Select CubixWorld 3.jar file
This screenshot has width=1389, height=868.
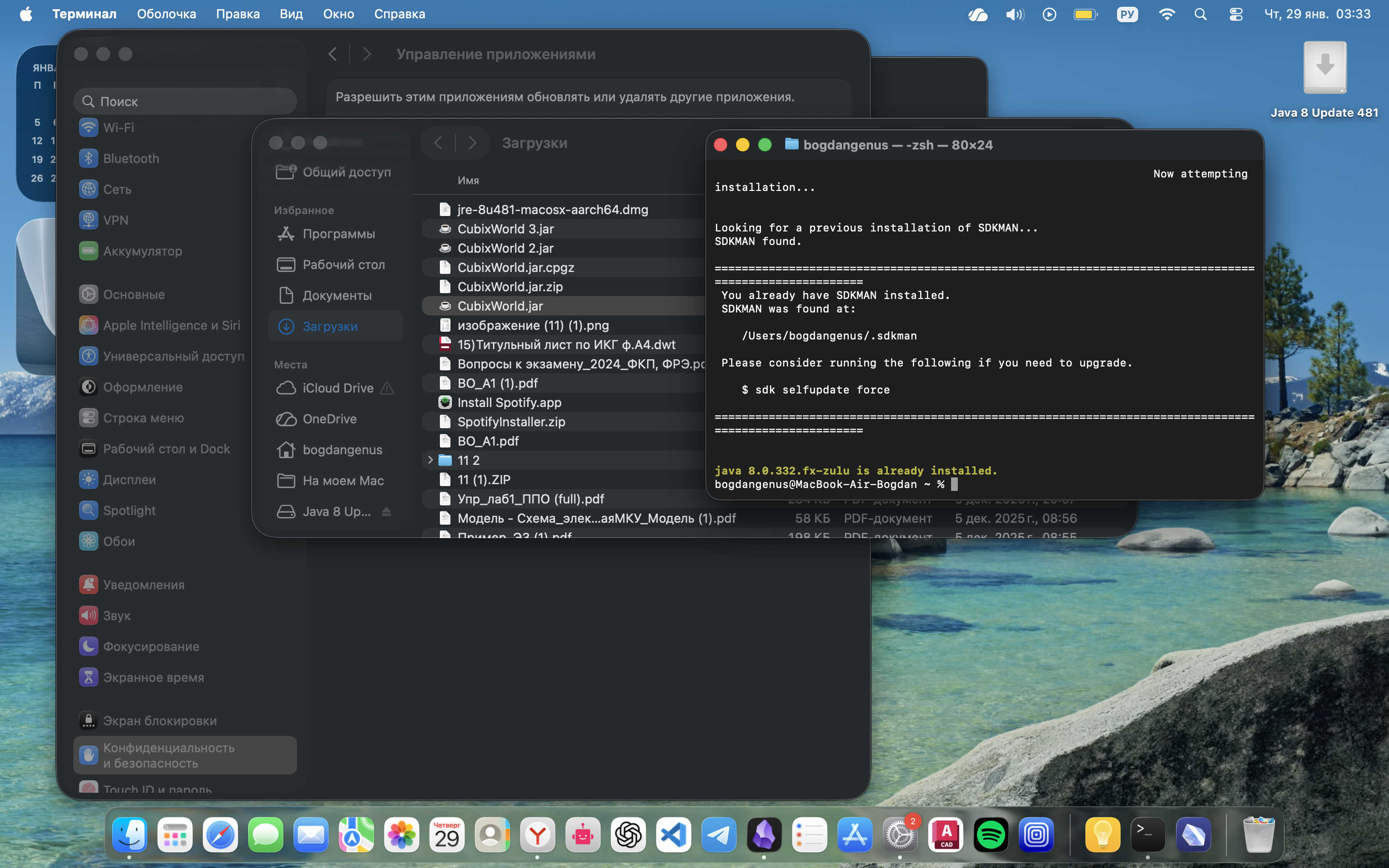pyautogui.click(x=505, y=229)
